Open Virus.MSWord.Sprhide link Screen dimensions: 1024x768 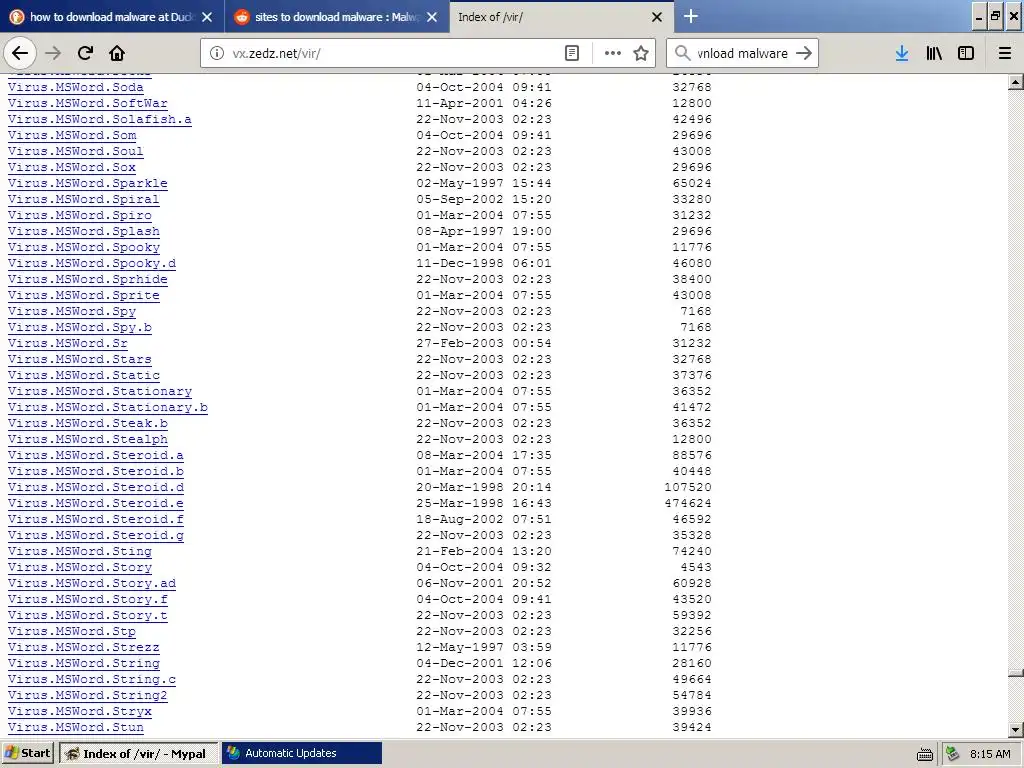(x=88, y=279)
